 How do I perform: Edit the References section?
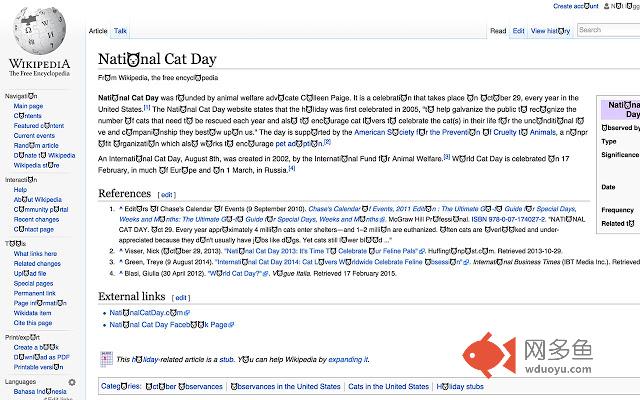167,195
